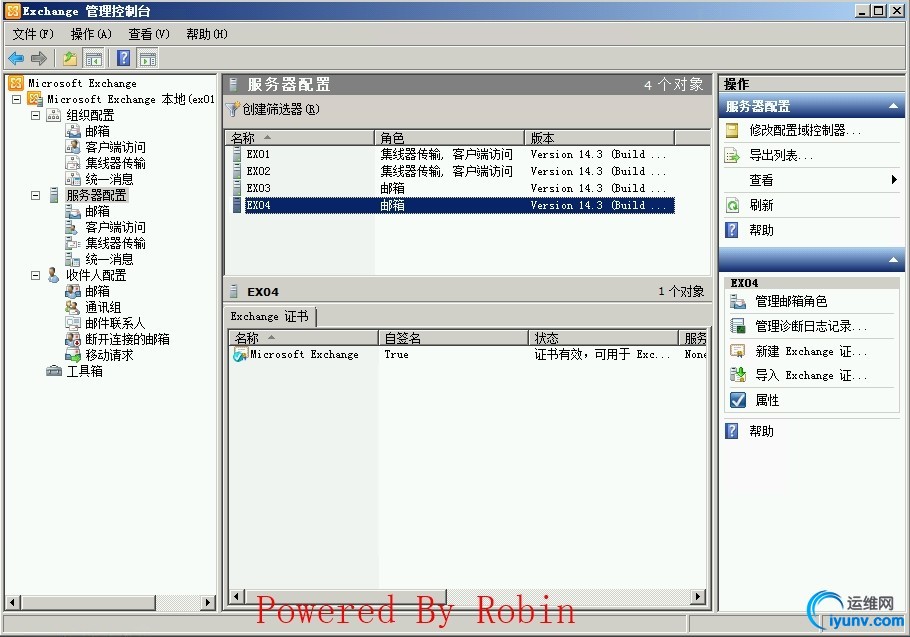Select 邮件联系人 in the tree
Image resolution: width=910 pixels, height=637 pixels.
pos(115,323)
